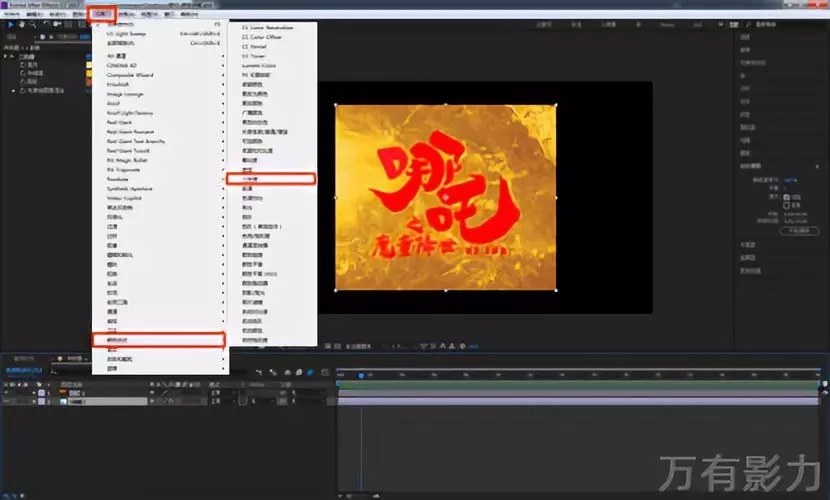Image resolution: width=830 pixels, height=500 pixels.
Task: Click the Nezha poster in composition viewer
Action: click(x=445, y=197)
